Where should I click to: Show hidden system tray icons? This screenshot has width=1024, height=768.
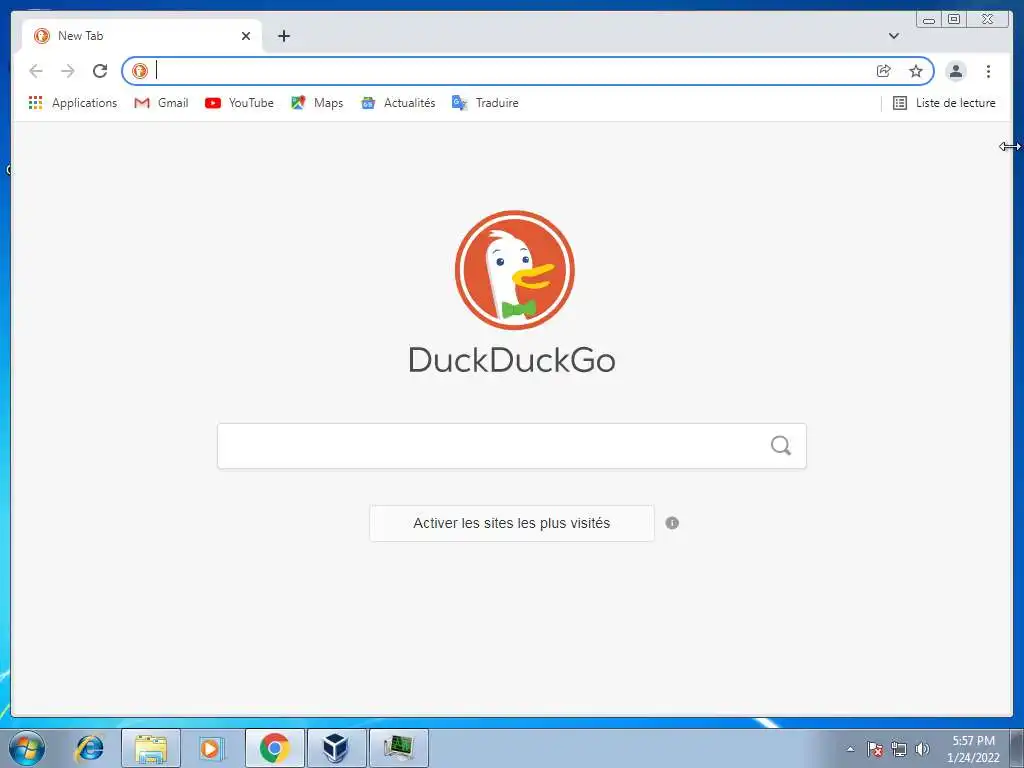pyautogui.click(x=850, y=749)
